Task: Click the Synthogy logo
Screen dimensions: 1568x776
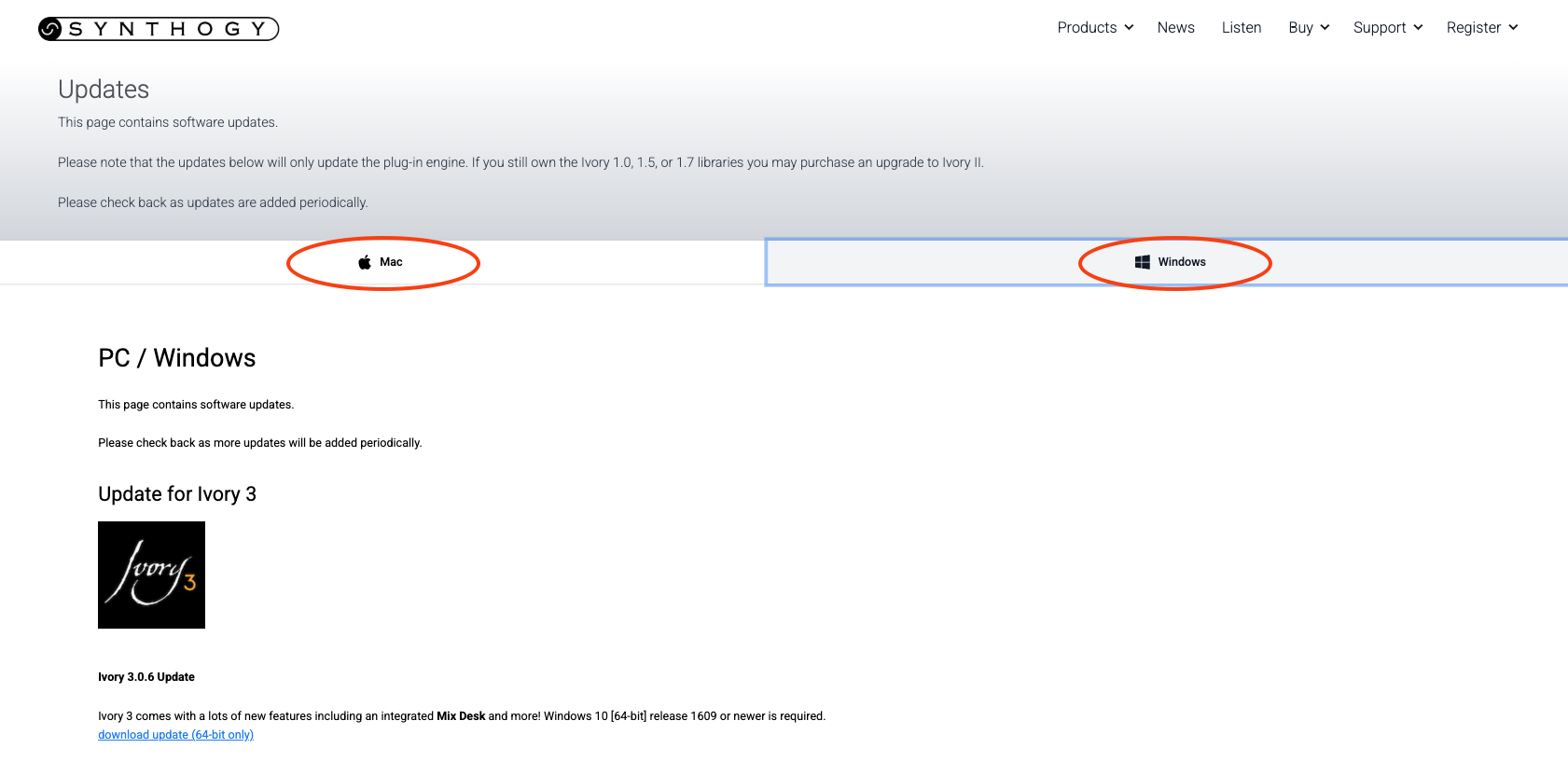Action: [159, 29]
